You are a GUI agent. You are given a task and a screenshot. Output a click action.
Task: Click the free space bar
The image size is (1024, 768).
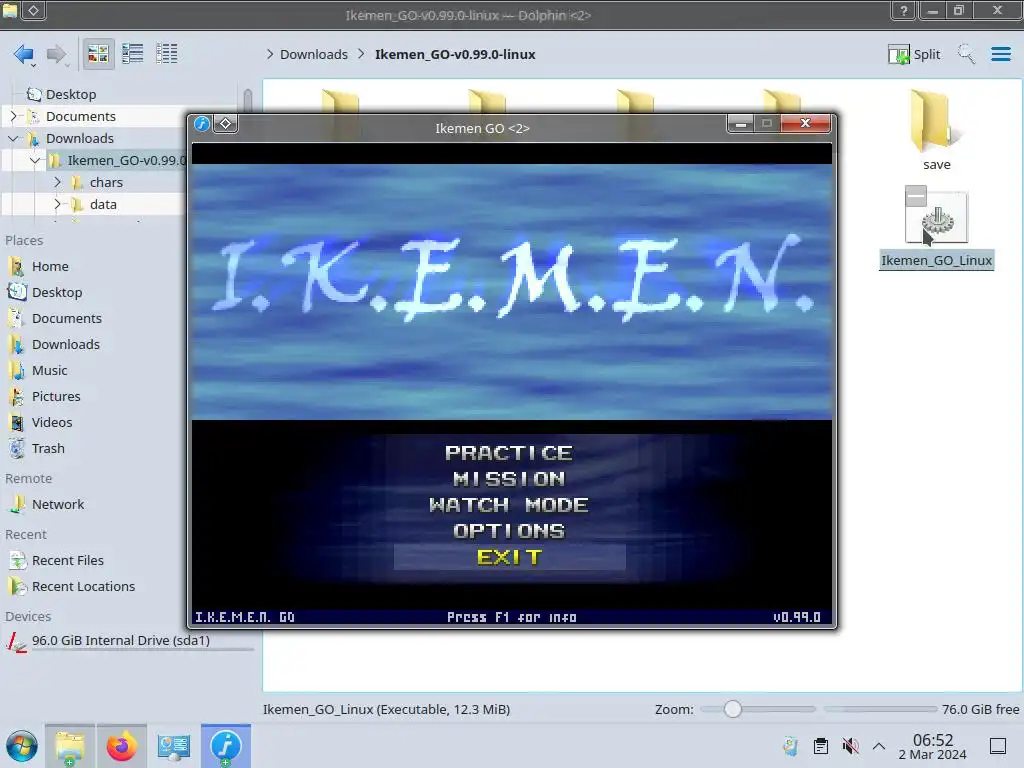pyautogui.click(x=880, y=709)
